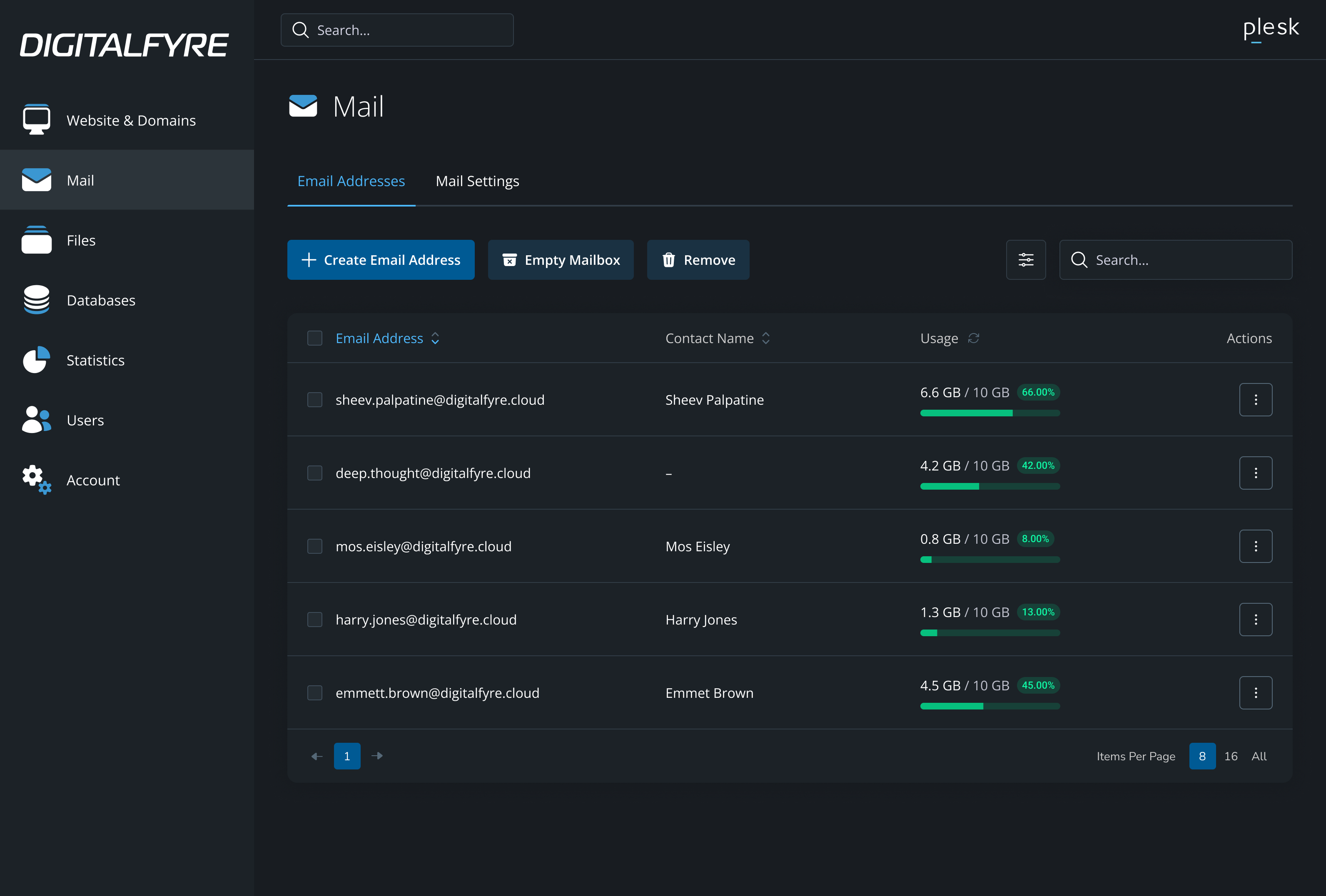Click the 42.00% usage progress bar
1326x896 pixels.
point(990,486)
